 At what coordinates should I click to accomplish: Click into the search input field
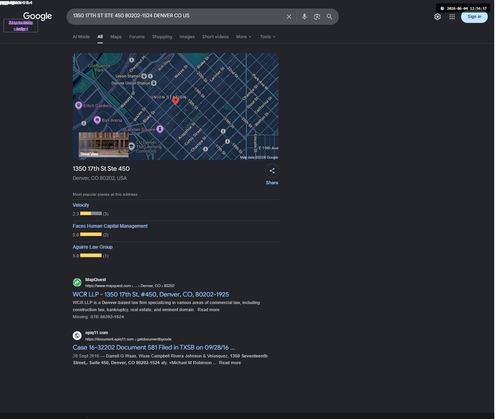pyautogui.click(x=177, y=16)
